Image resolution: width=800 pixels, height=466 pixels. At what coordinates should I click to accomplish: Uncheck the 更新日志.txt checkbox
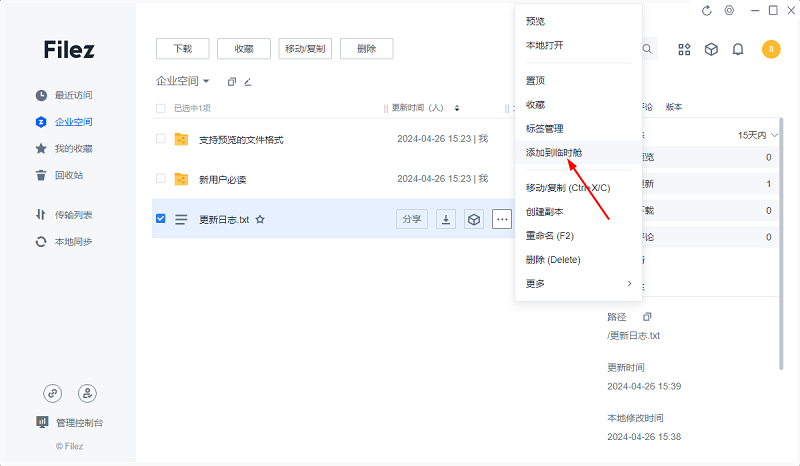[161, 219]
